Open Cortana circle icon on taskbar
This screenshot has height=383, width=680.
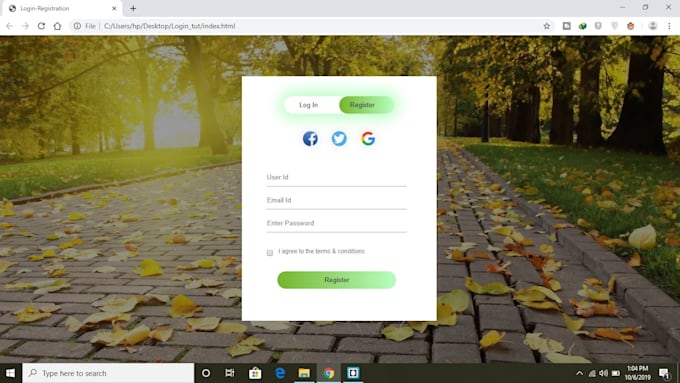pyautogui.click(x=206, y=373)
